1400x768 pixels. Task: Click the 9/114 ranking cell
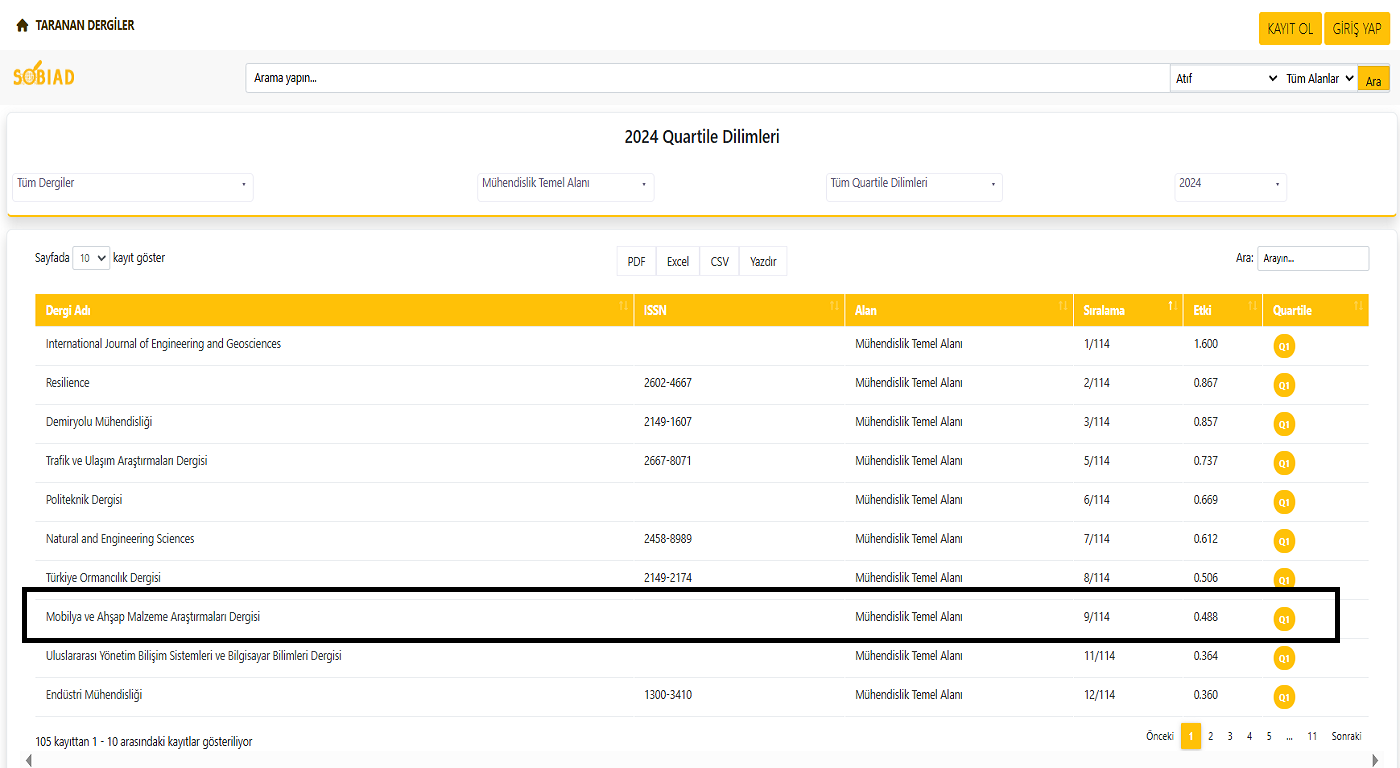click(1097, 617)
